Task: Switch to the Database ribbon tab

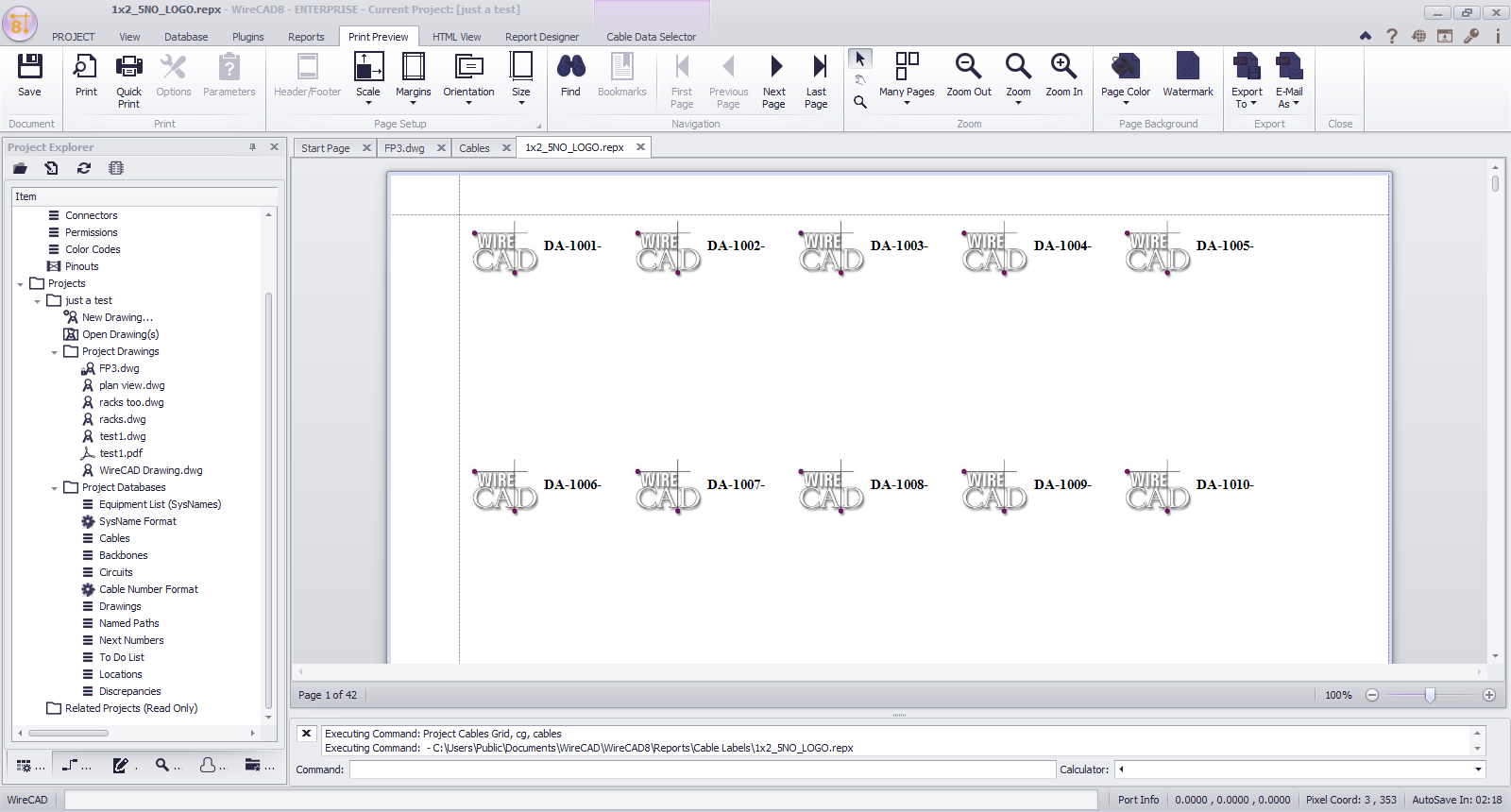Action: pos(186,37)
